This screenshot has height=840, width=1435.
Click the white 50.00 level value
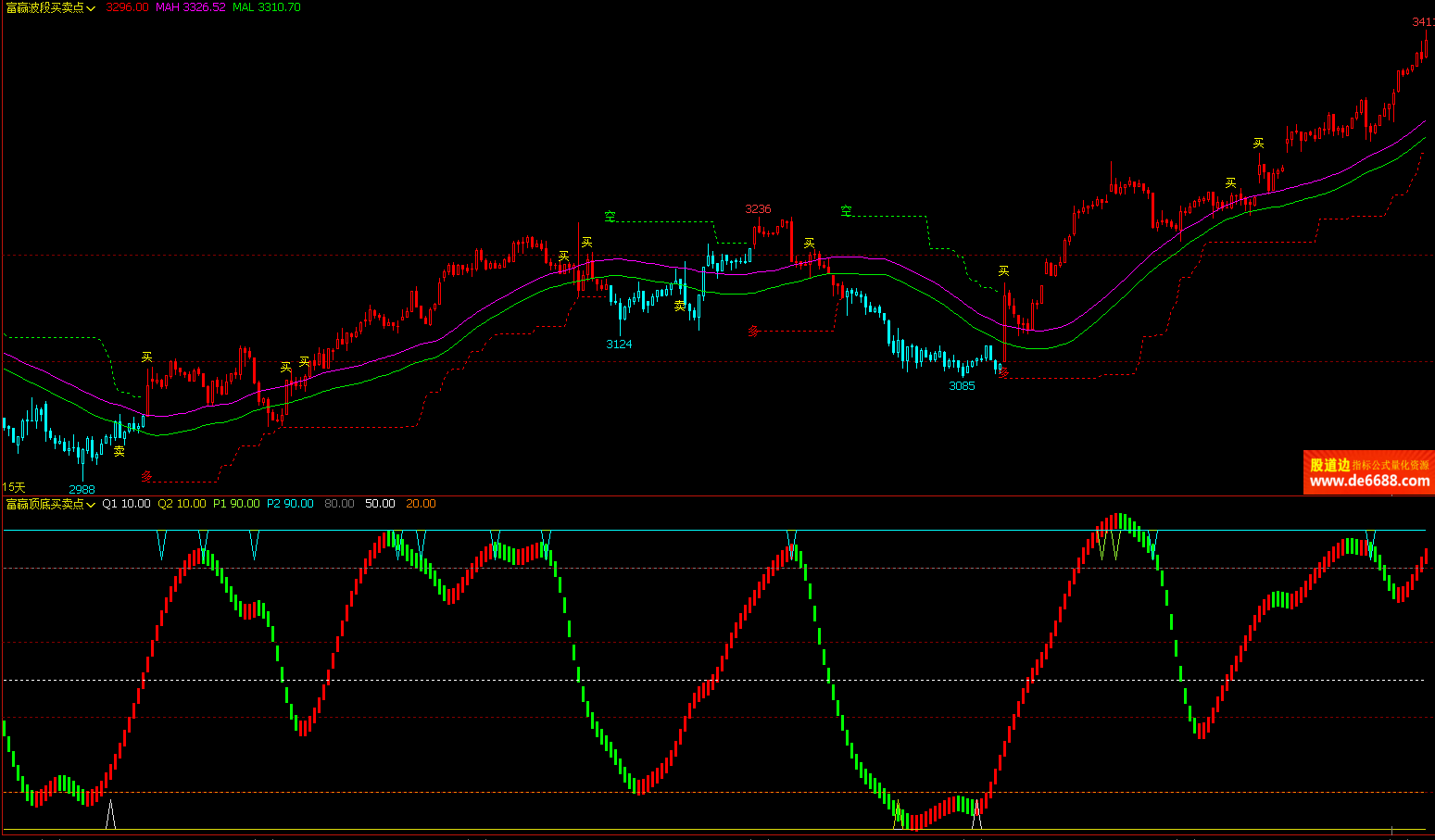(x=380, y=504)
